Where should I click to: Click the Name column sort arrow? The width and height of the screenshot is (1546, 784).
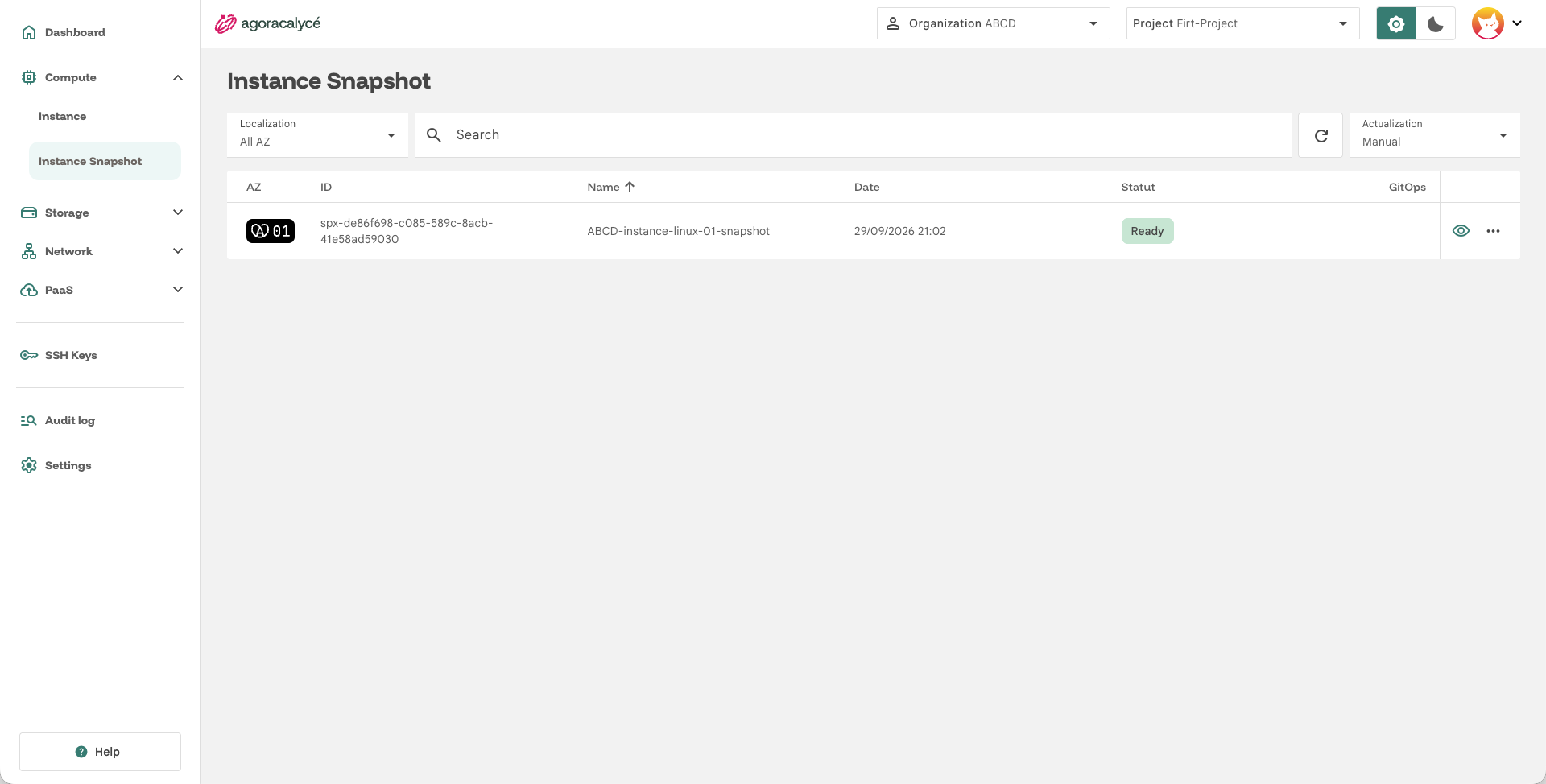pos(630,187)
